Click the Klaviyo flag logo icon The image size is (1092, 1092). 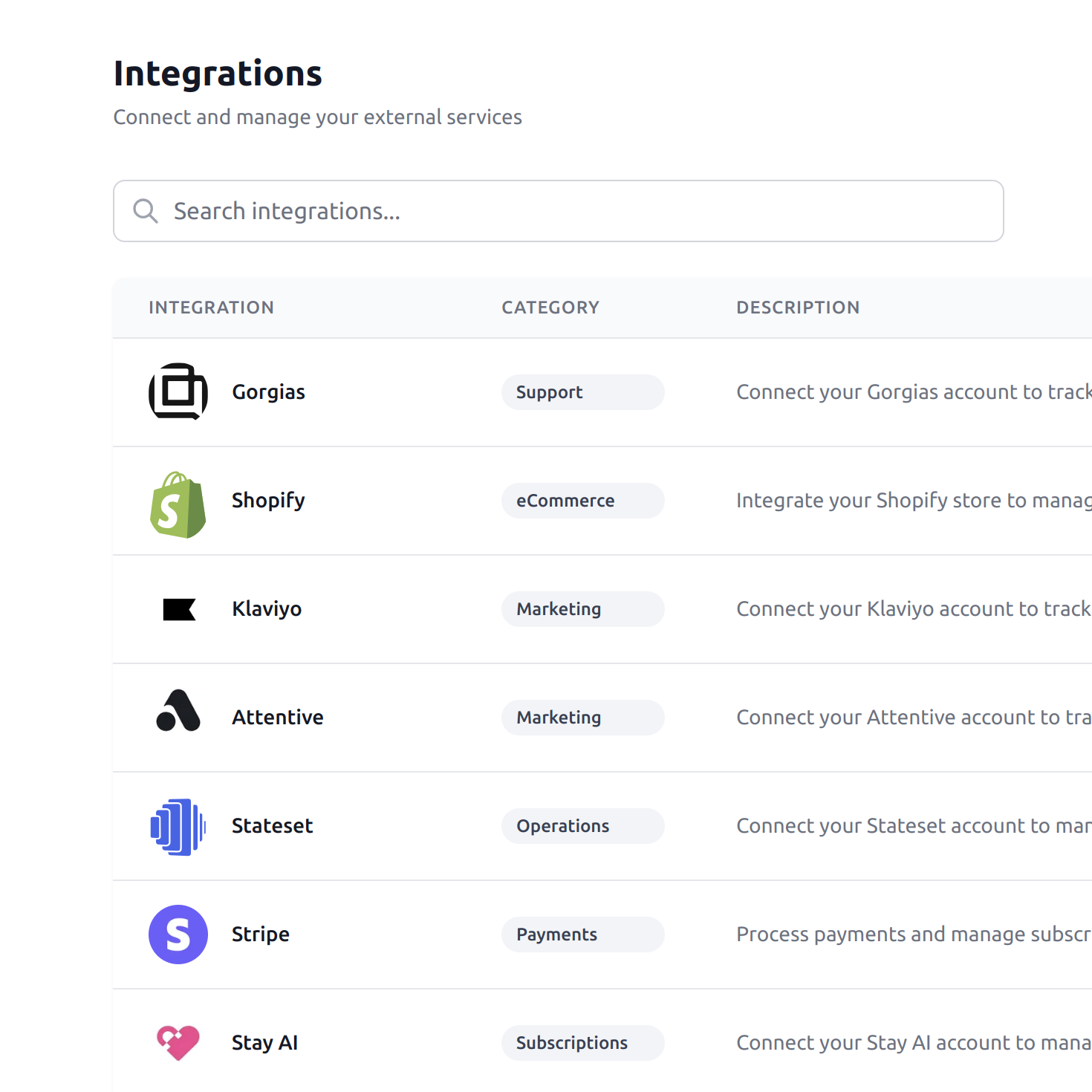click(179, 610)
